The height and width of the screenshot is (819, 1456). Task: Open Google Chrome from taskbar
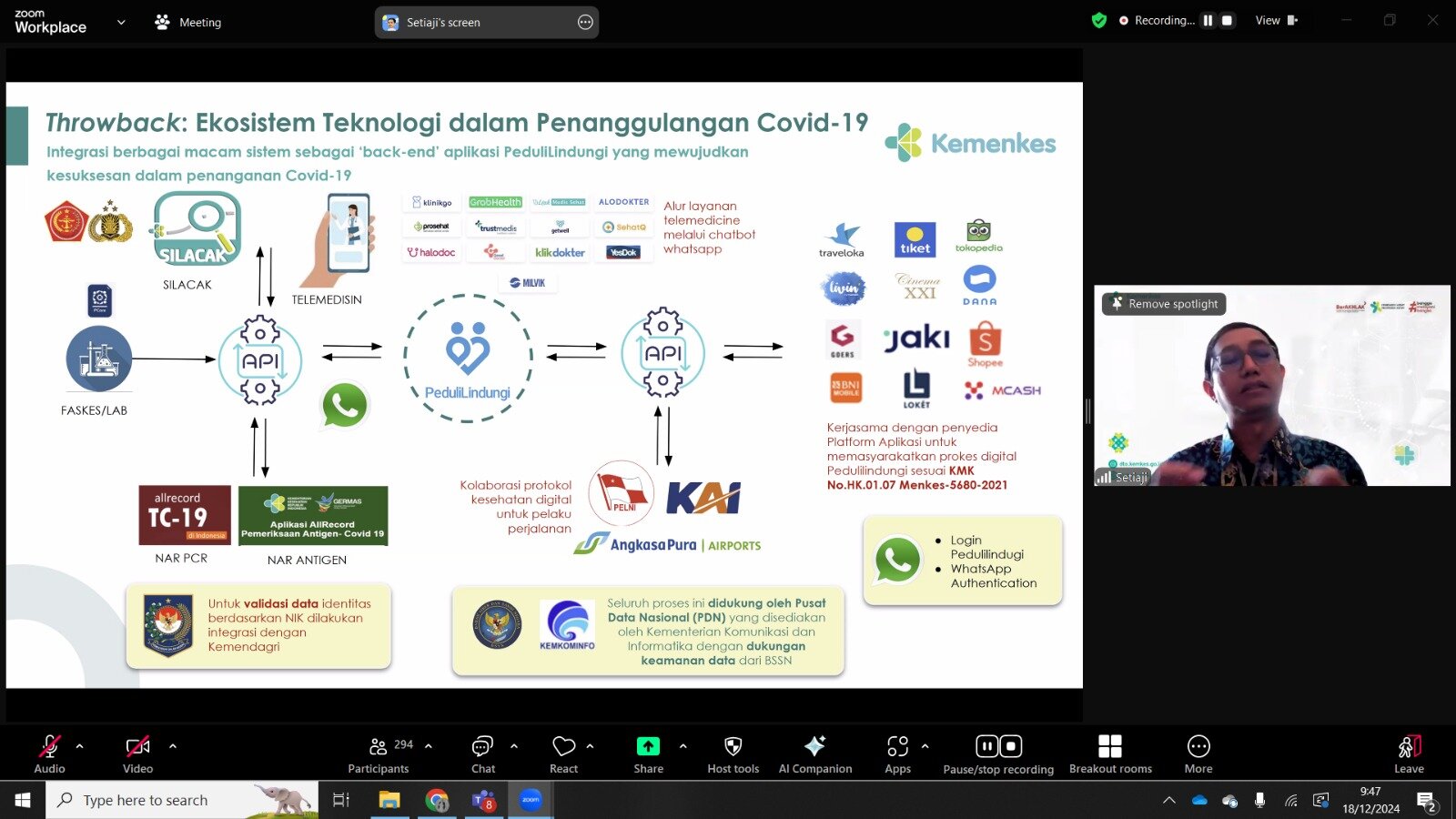point(437,800)
